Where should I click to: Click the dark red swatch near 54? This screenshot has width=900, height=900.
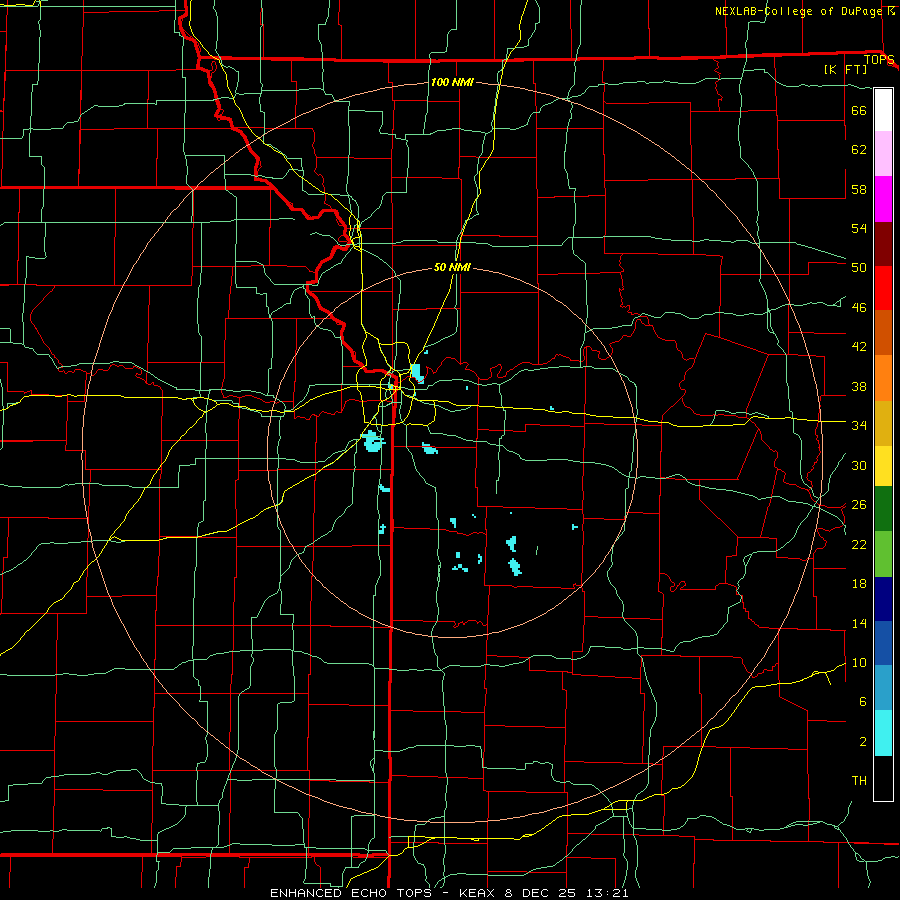pos(883,244)
